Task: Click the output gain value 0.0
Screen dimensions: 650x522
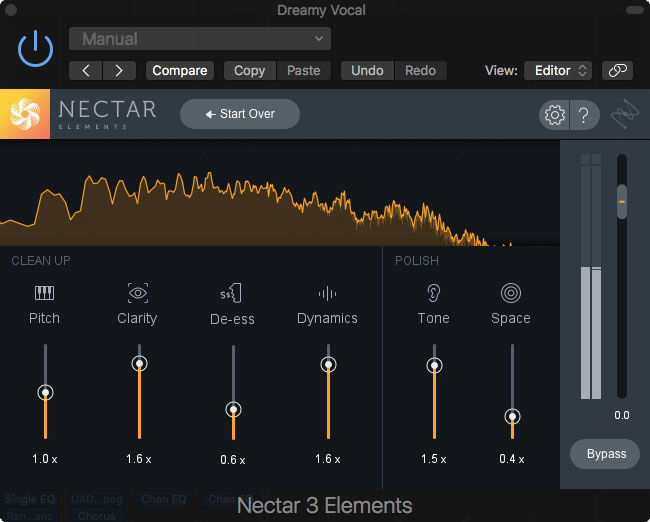Action: click(622, 415)
